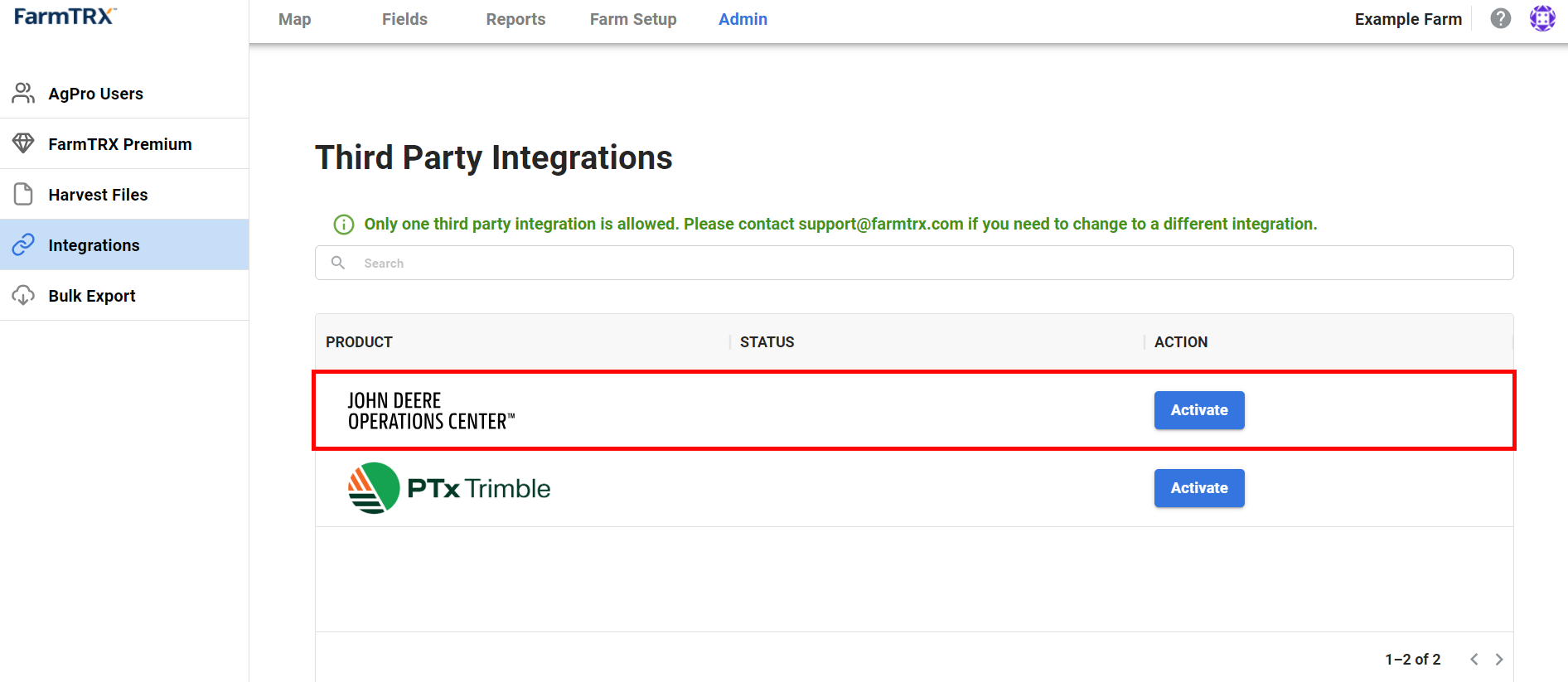Click the John Deere Operations Center logo
The image size is (1568, 682).
pos(431,411)
